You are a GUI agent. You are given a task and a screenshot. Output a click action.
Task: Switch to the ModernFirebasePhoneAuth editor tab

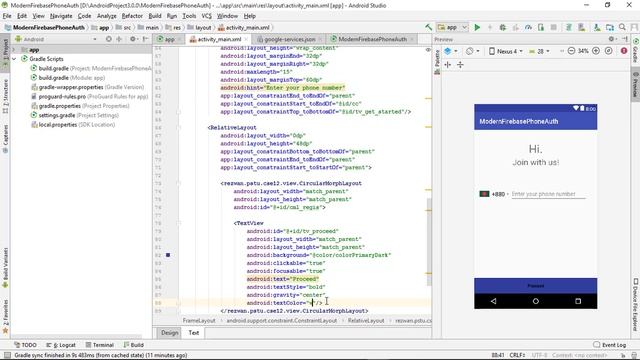pyautogui.click(x=372, y=39)
